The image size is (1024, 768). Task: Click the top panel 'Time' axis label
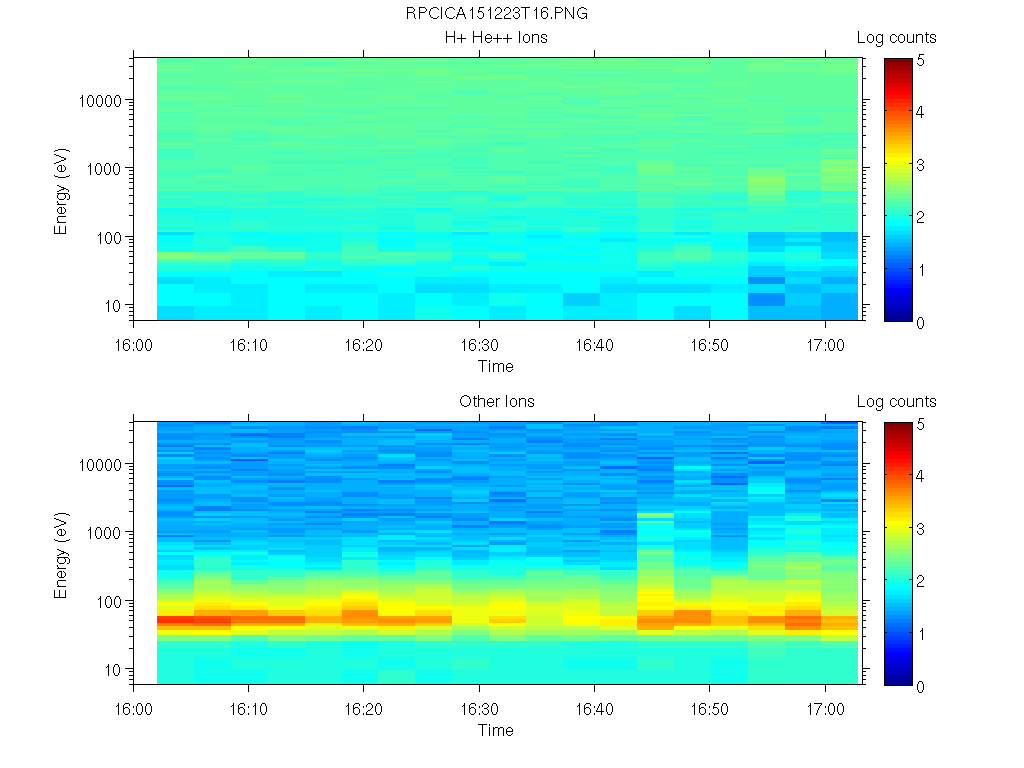(x=496, y=366)
